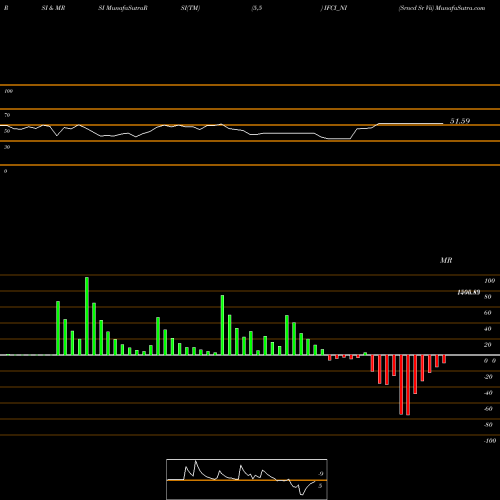Click the deepest red histogram bar
The image size is (500, 500).
point(408,385)
